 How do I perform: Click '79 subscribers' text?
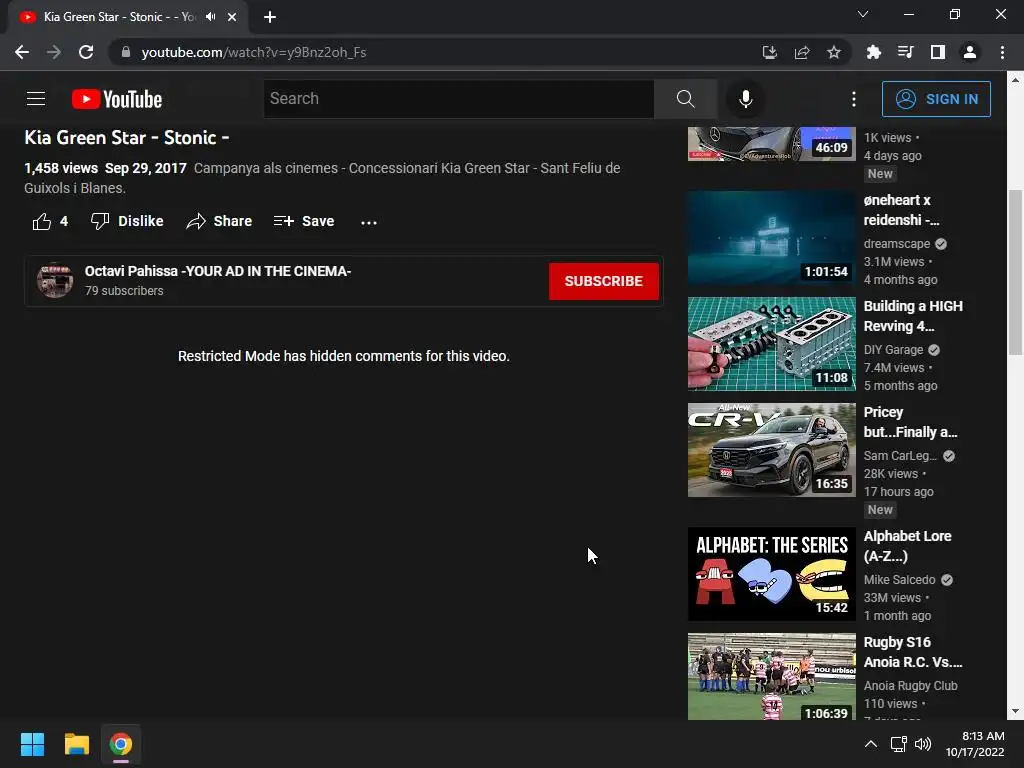[x=124, y=291]
